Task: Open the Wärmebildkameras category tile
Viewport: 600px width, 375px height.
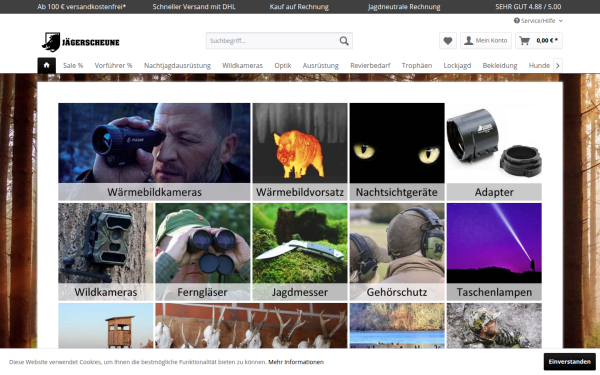Action: [154, 152]
